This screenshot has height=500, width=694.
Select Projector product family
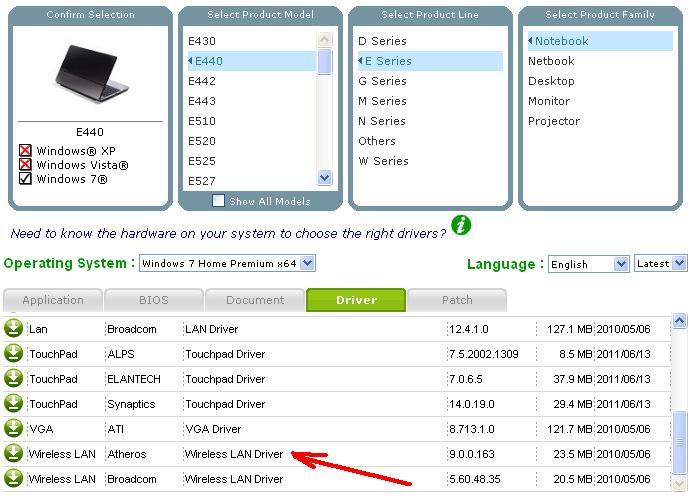click(x=554, y=121)
